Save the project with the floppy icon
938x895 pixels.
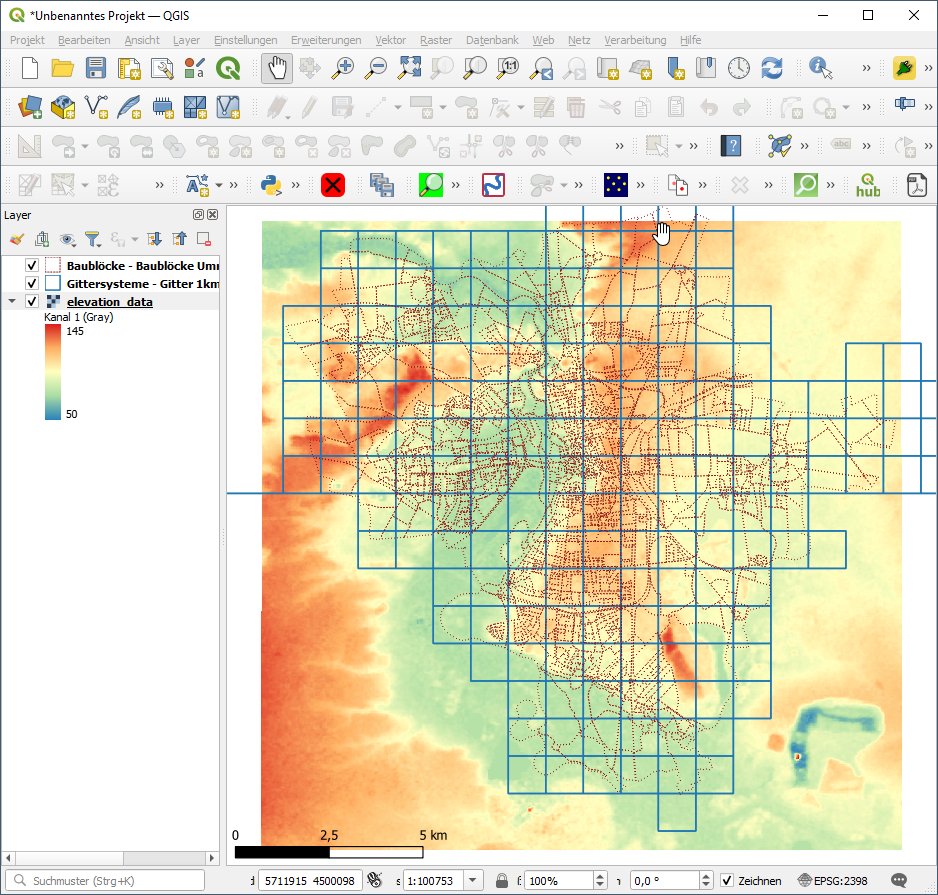[96, 68]
